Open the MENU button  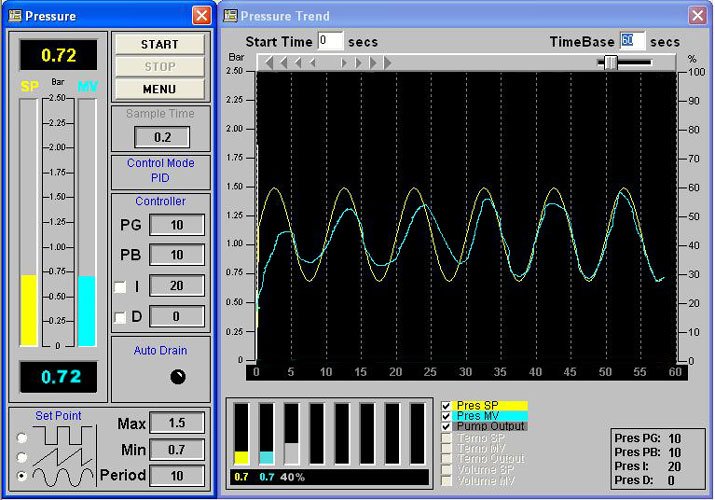coord(159,88)
